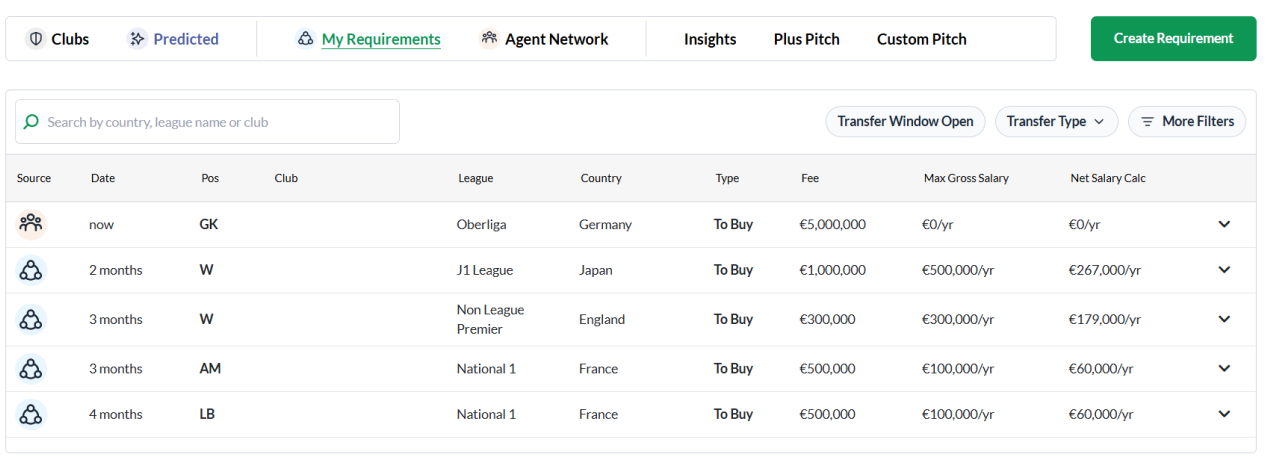Viewport: 1277px width, 475px height.
Task: Click the triangle-nodes icon beside My Requirements
Action: [306, 39]
